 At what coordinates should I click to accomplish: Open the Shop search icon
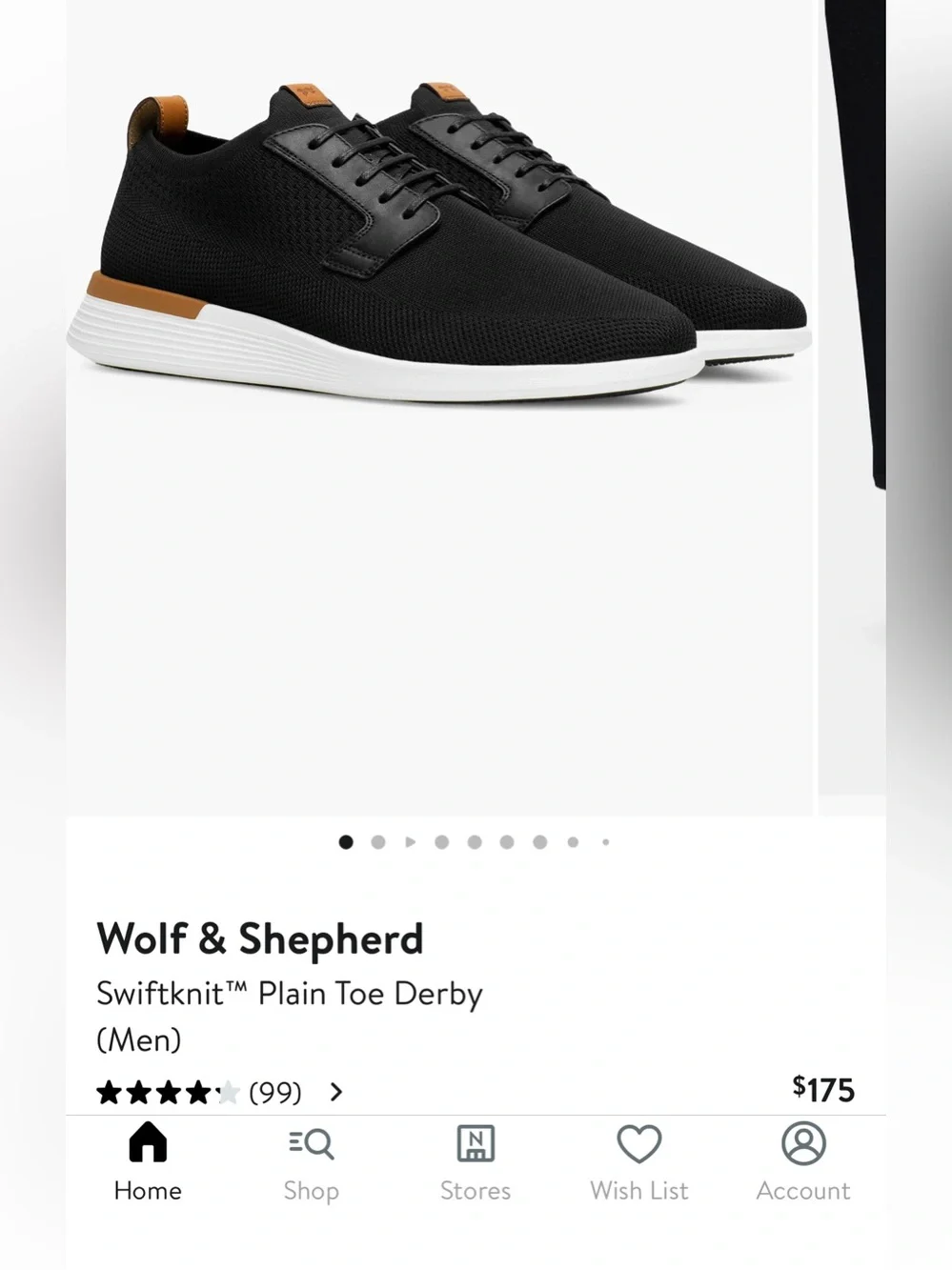click(311, 1143)
